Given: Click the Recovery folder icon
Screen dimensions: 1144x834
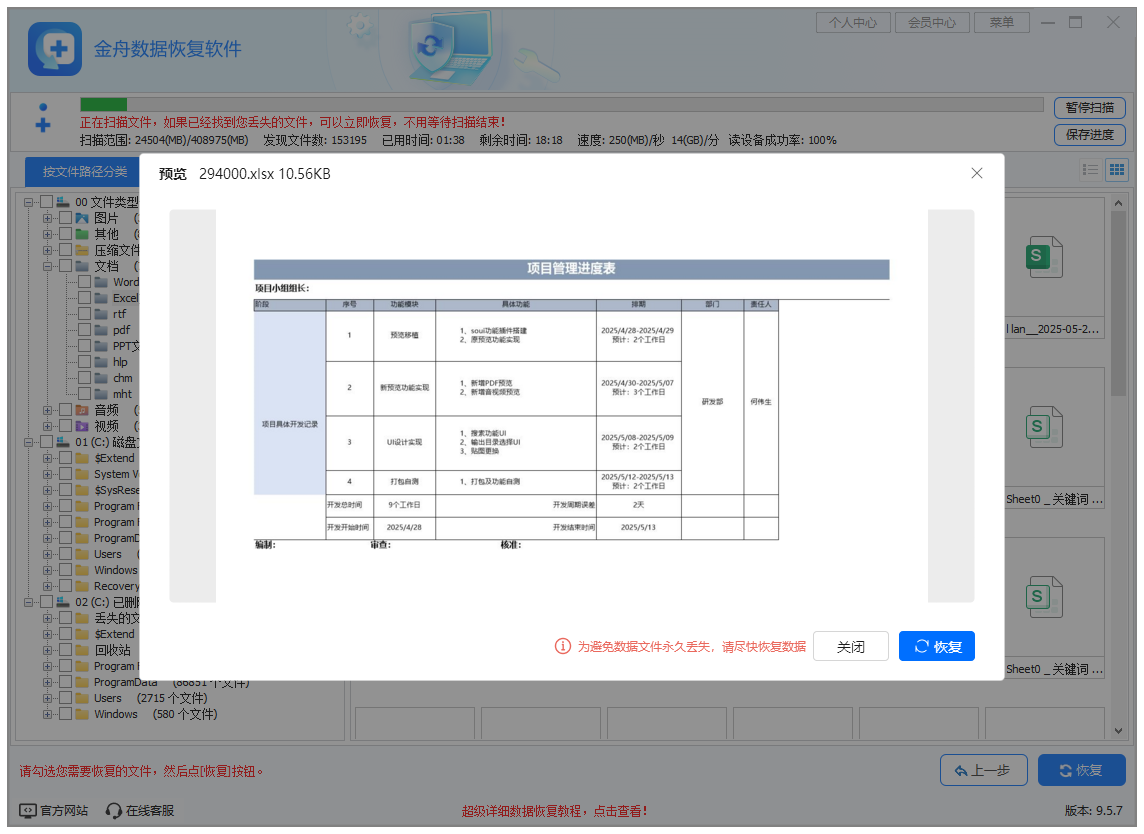Looking at the screenshot, I should (82, 586).
